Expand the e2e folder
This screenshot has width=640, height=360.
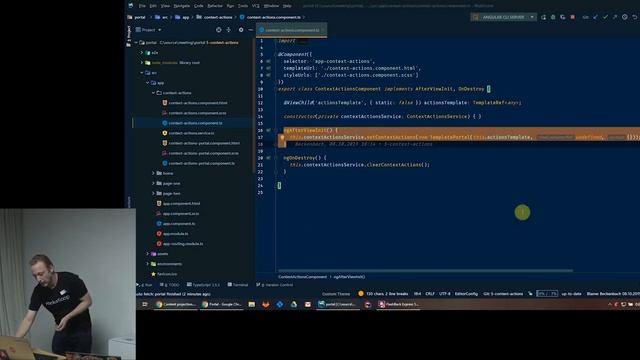(142, 53)
